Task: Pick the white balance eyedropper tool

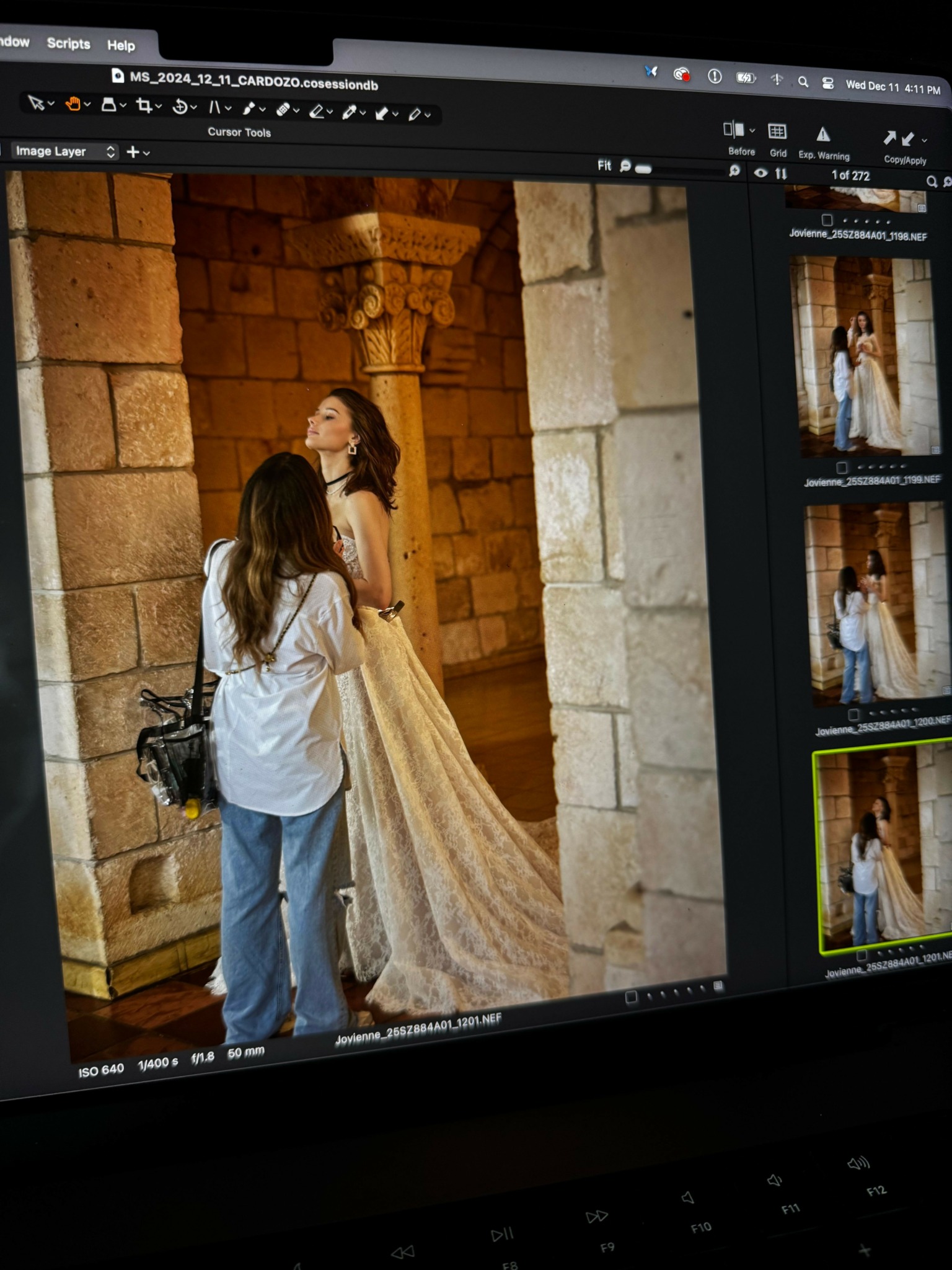Action: pyautogui.click(x=350, y=112)
